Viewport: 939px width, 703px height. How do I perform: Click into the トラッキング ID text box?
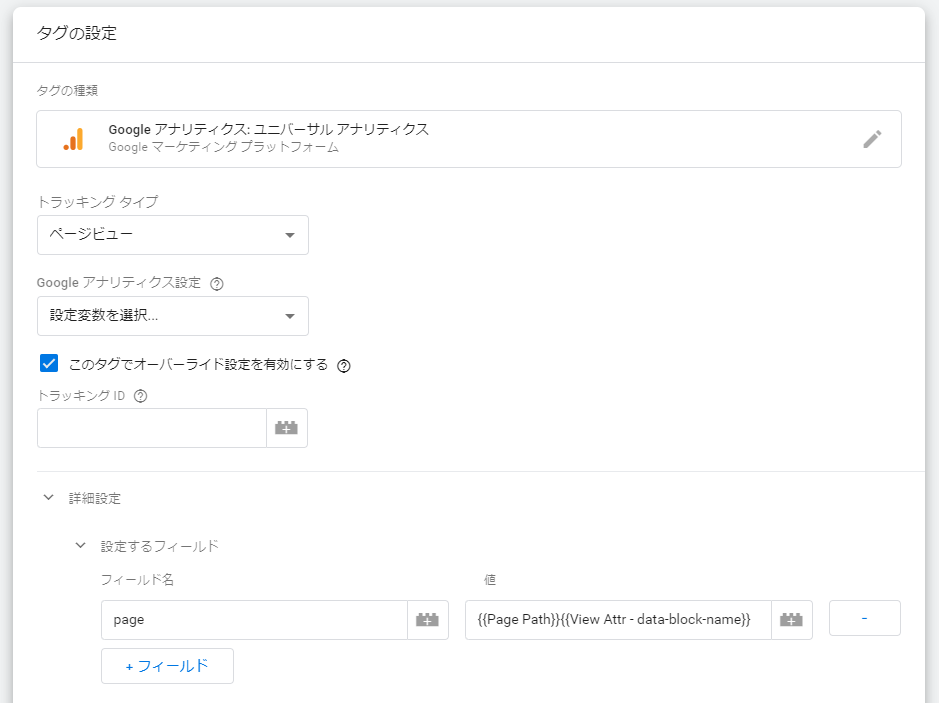click(151, 428)
